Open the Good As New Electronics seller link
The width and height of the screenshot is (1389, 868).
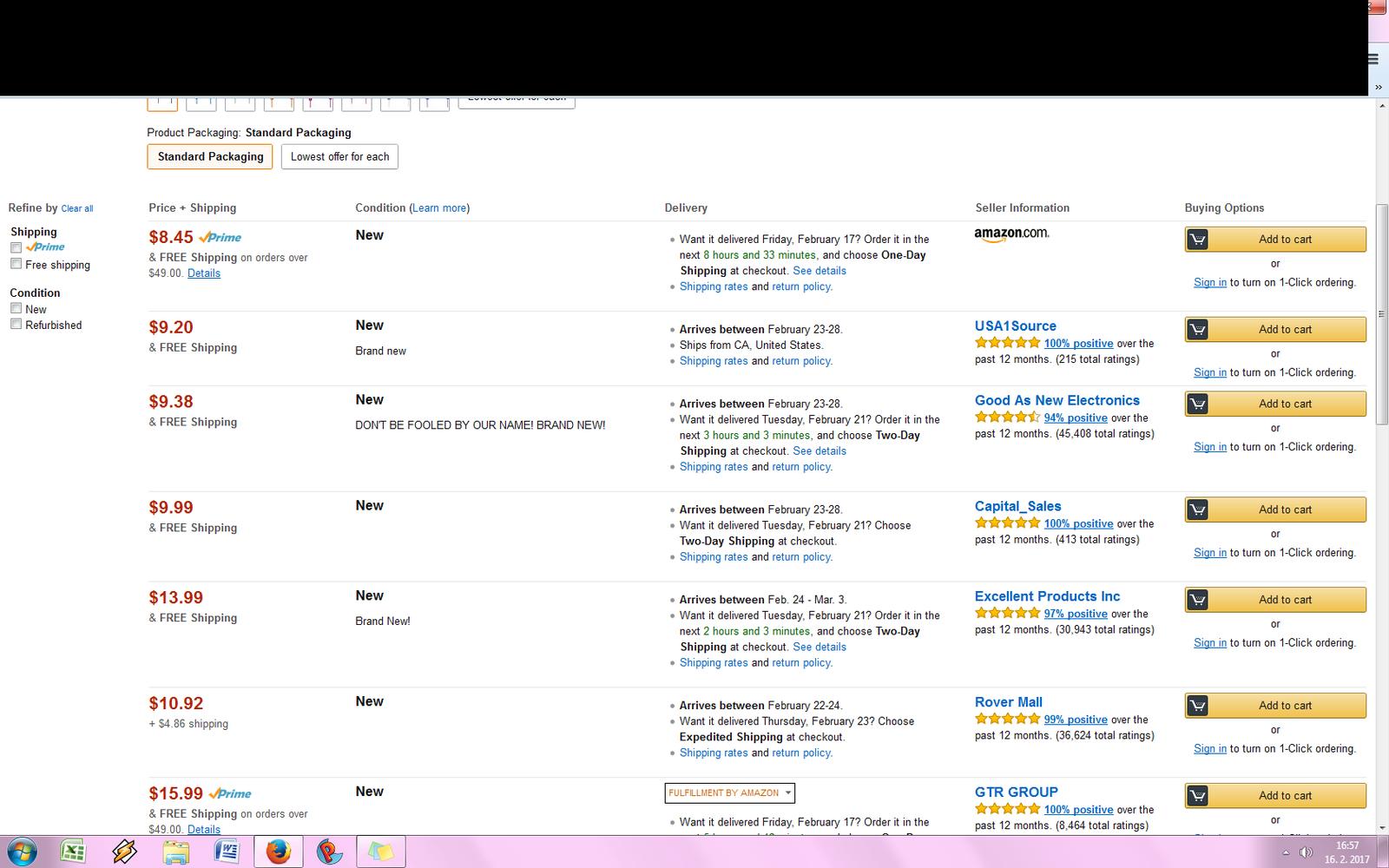1057,400
